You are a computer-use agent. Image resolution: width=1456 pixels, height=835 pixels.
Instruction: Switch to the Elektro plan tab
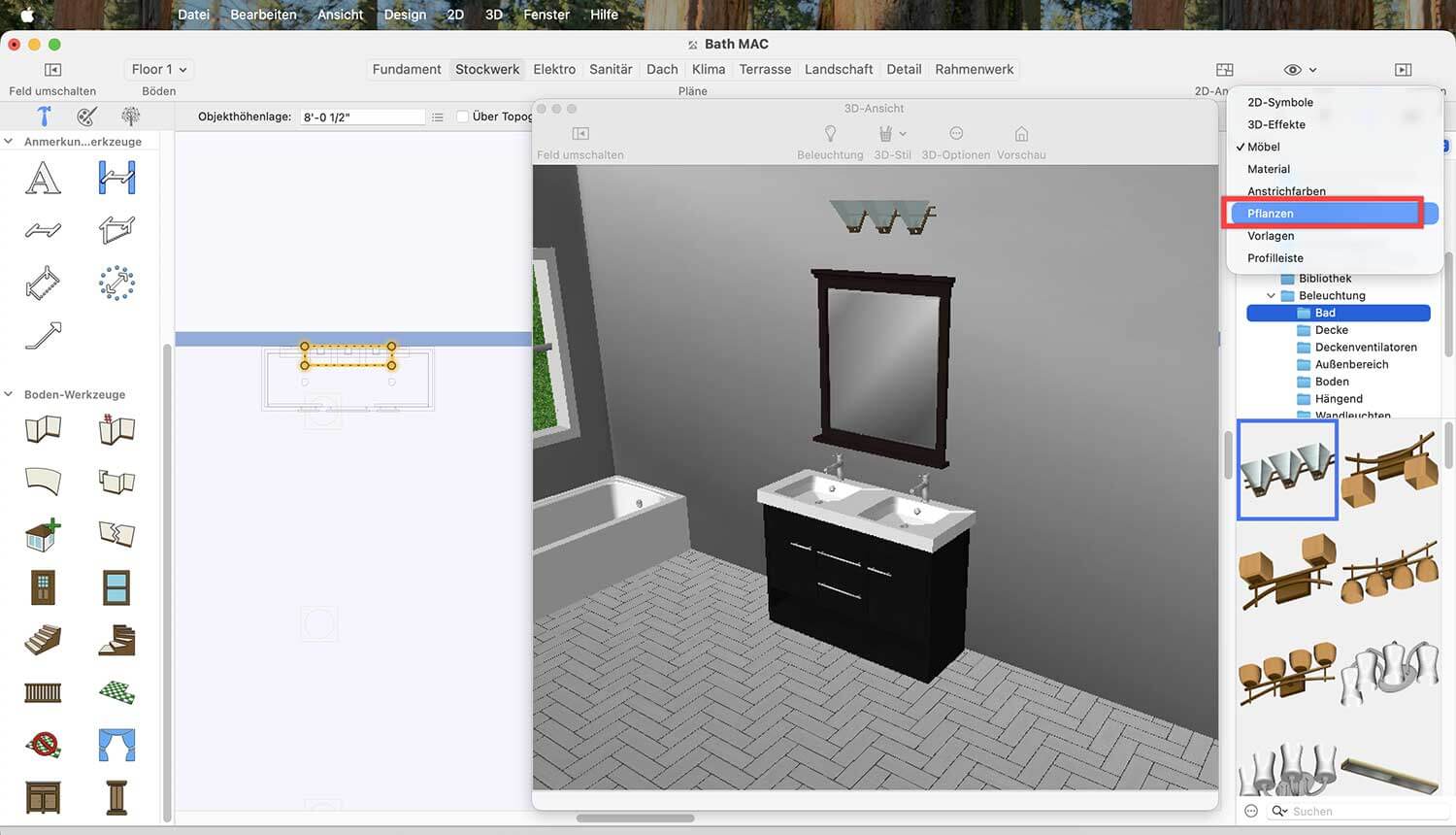(554, 69)
